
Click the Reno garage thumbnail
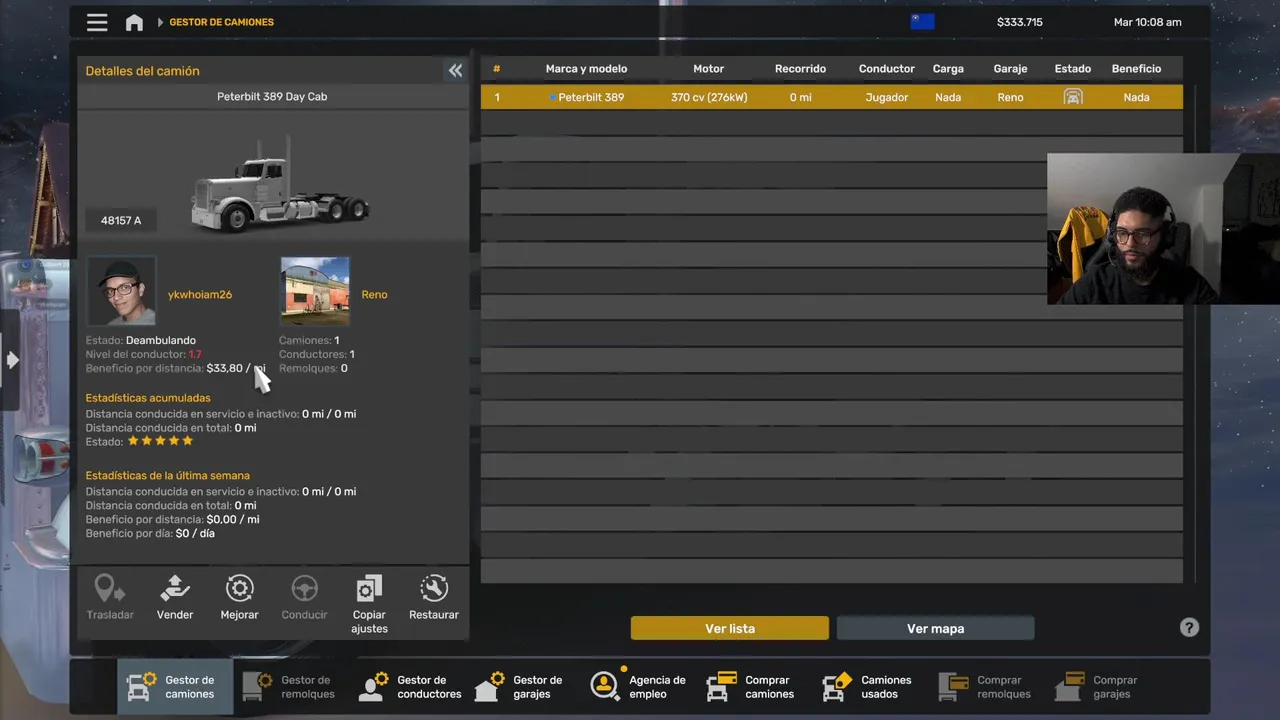tap(315, 291)
